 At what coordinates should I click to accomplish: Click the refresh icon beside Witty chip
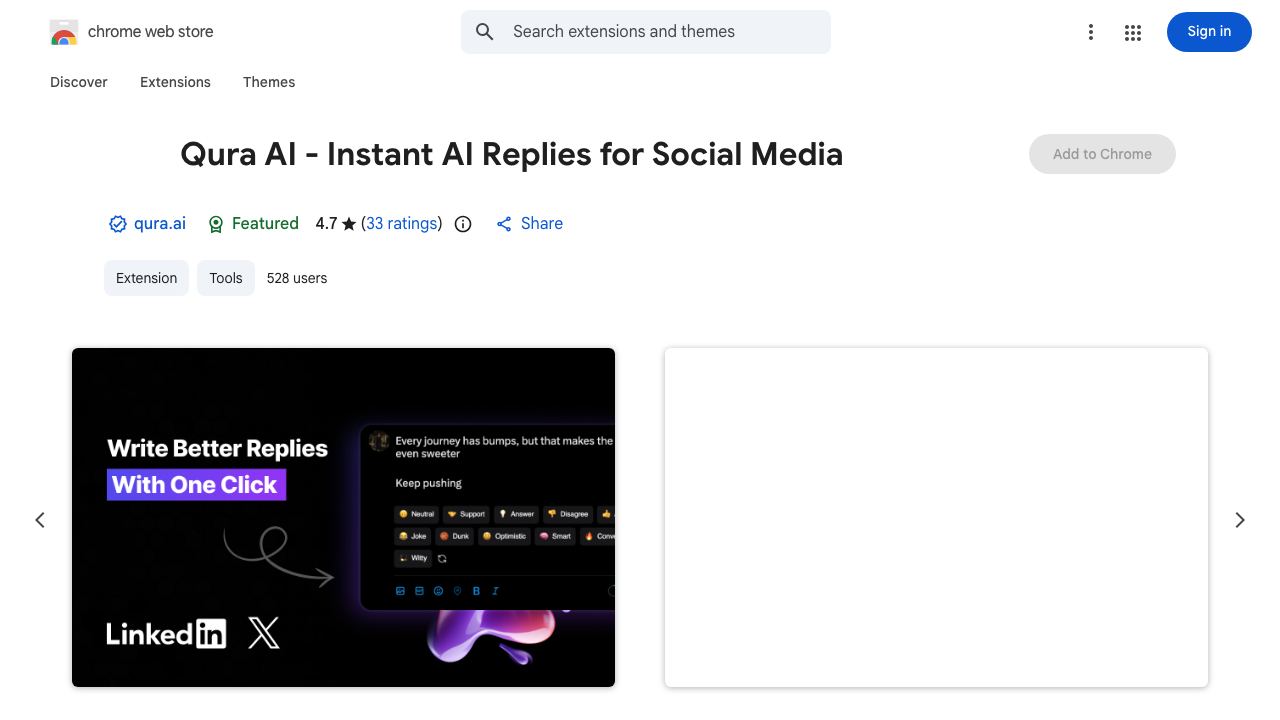tap(442, 559)
